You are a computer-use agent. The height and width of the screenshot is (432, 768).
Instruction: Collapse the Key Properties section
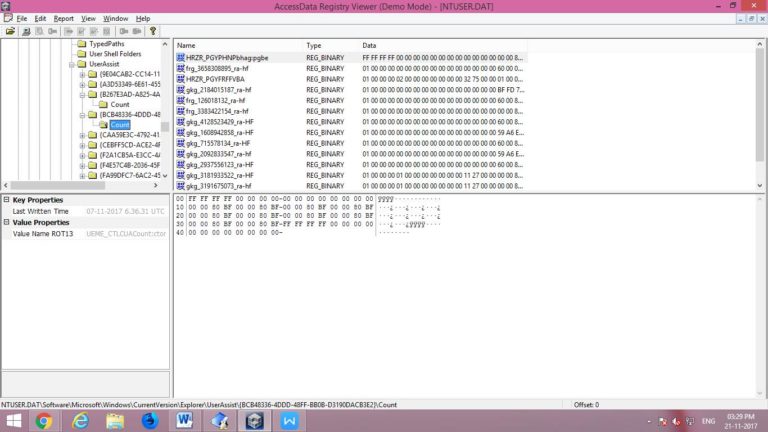click(6, 200)
